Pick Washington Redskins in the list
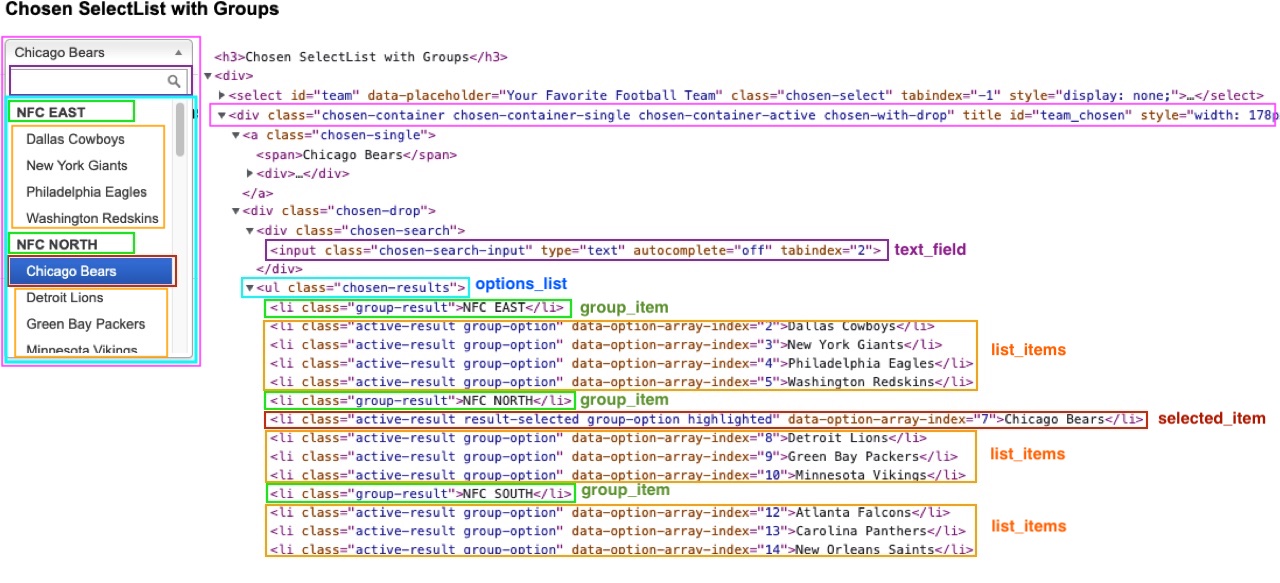Screen dimensions: 1280x583 (x=92, y=218)
